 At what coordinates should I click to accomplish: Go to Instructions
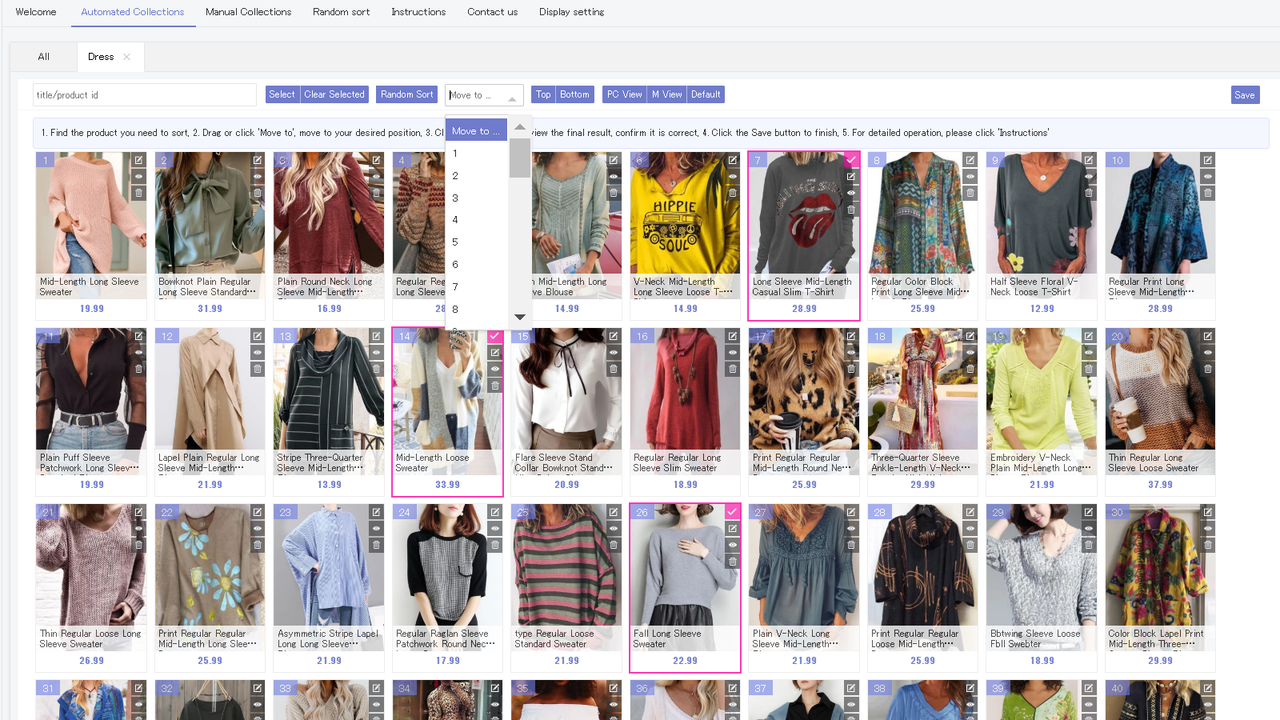click(x=419, y=12)
